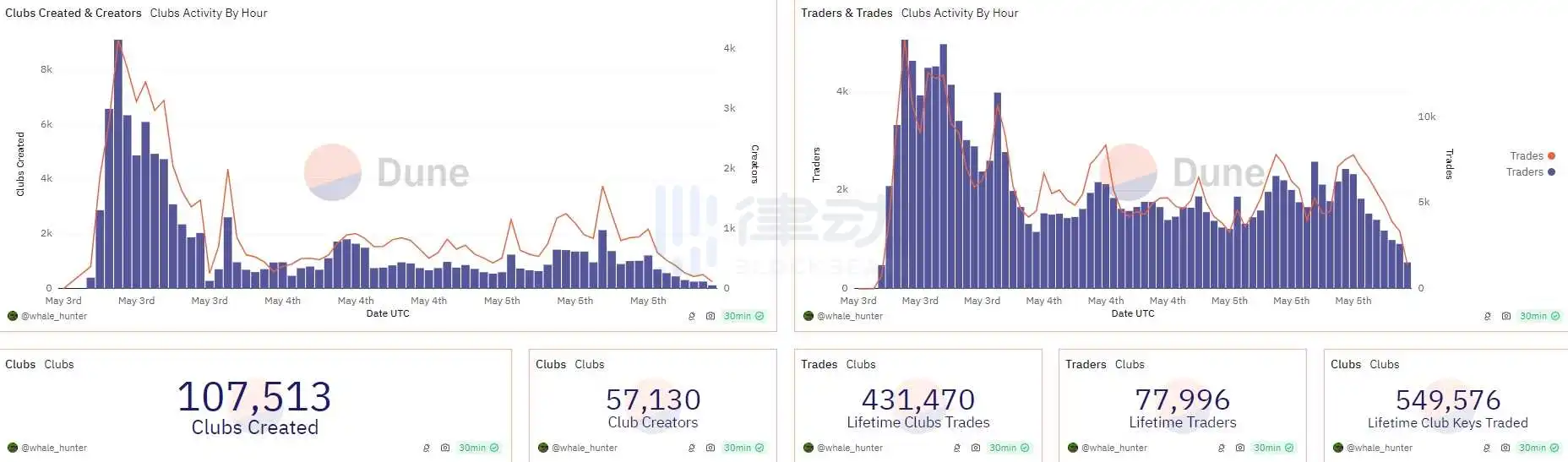Click the 431,470 Lifetime Clubs Trades counter

(918, 399)
